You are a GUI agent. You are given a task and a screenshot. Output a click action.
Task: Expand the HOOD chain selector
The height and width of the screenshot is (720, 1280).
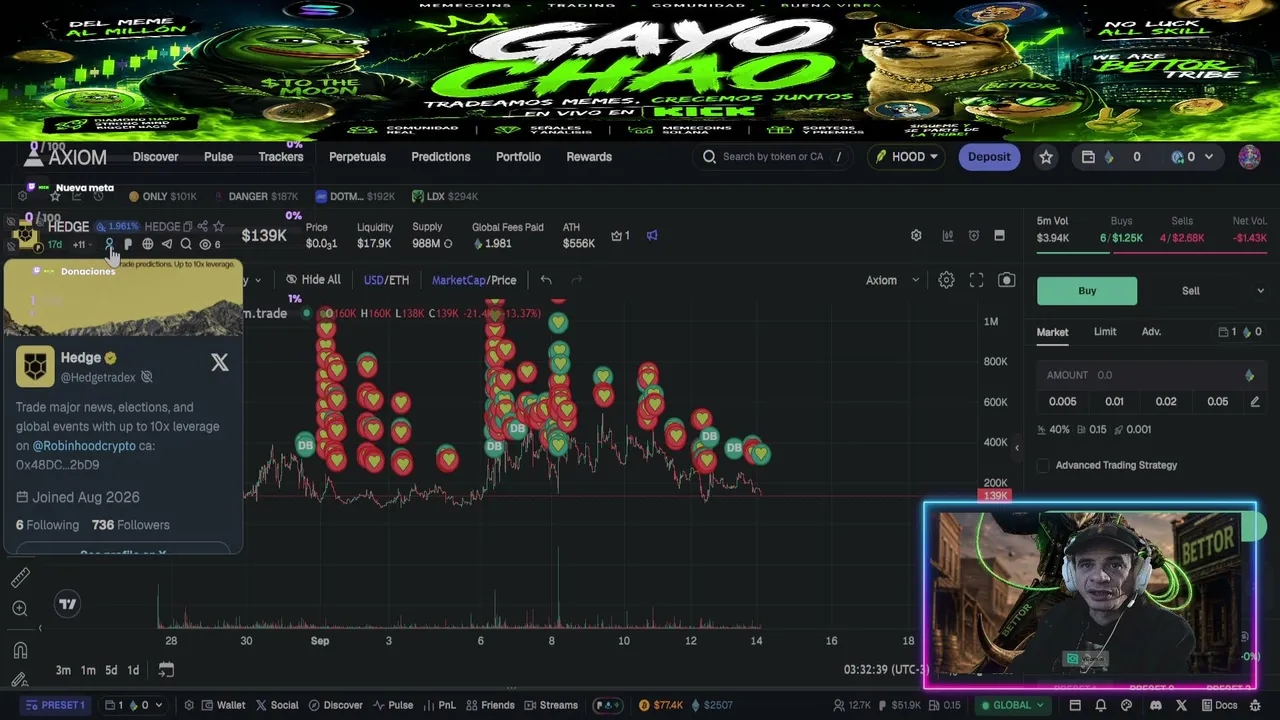907,157
